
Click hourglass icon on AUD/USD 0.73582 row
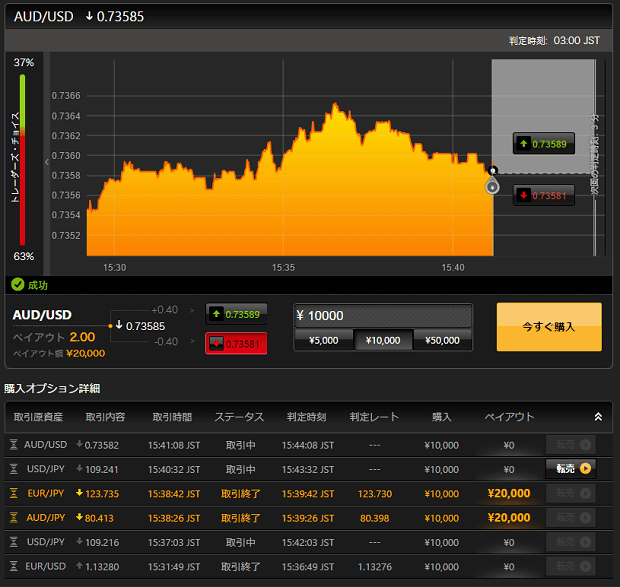pyautogui.click(x=14, y=445)
